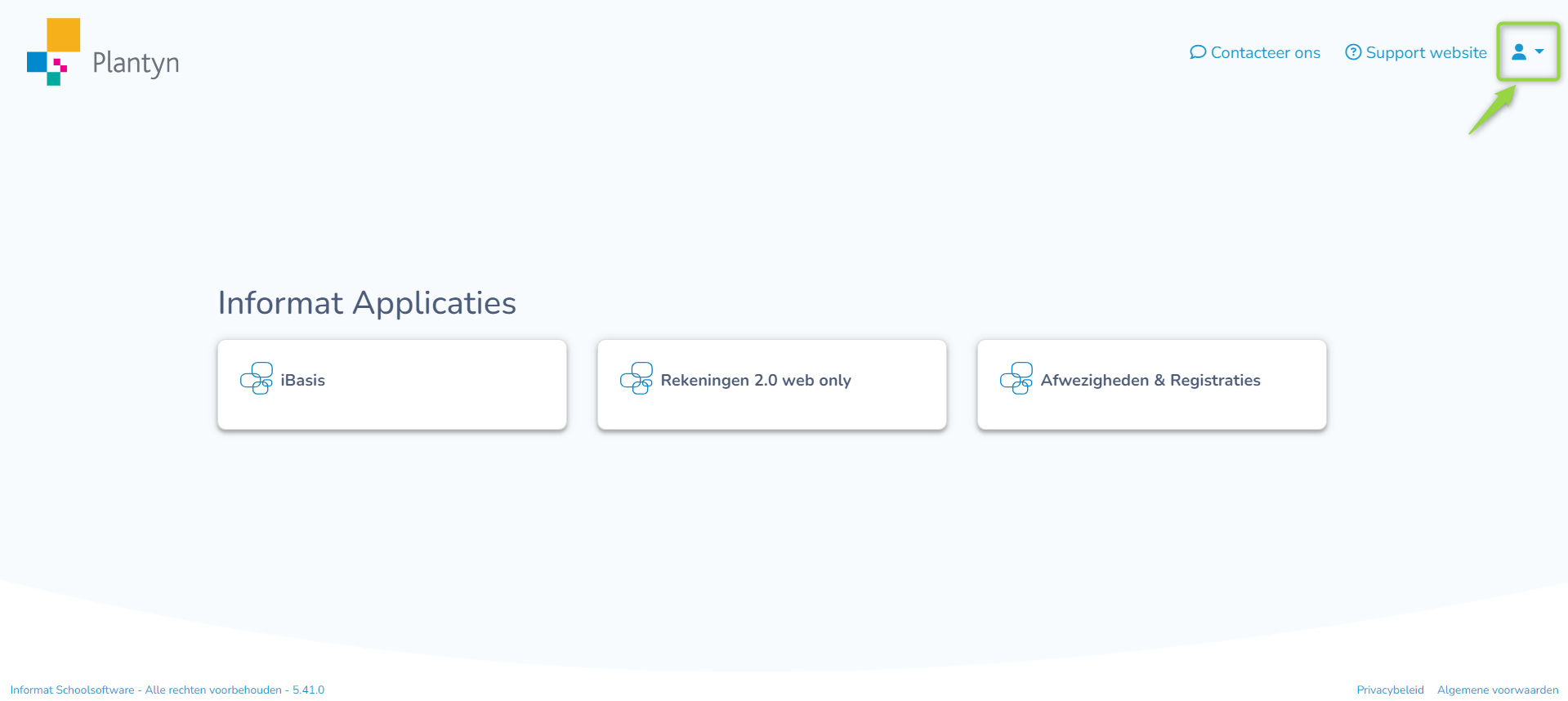Open the Privacybeleid footer link

(1390, 690)
